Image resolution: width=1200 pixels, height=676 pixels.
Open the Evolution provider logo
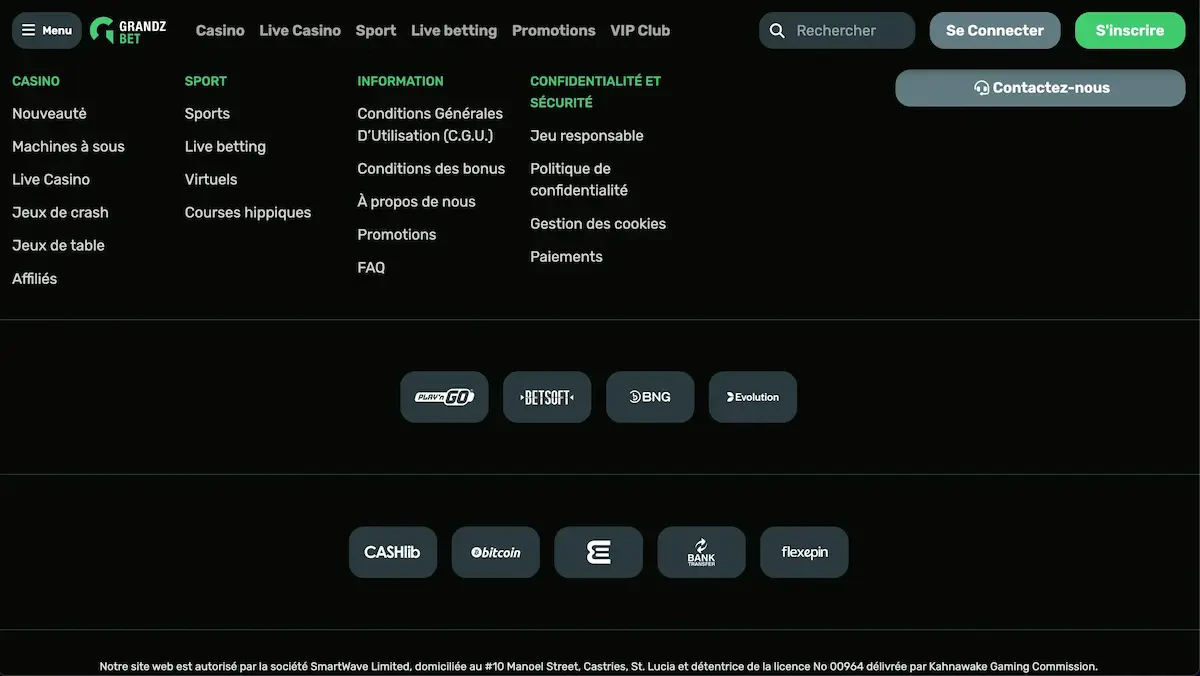pyautogui.click(x=753, y=397)
